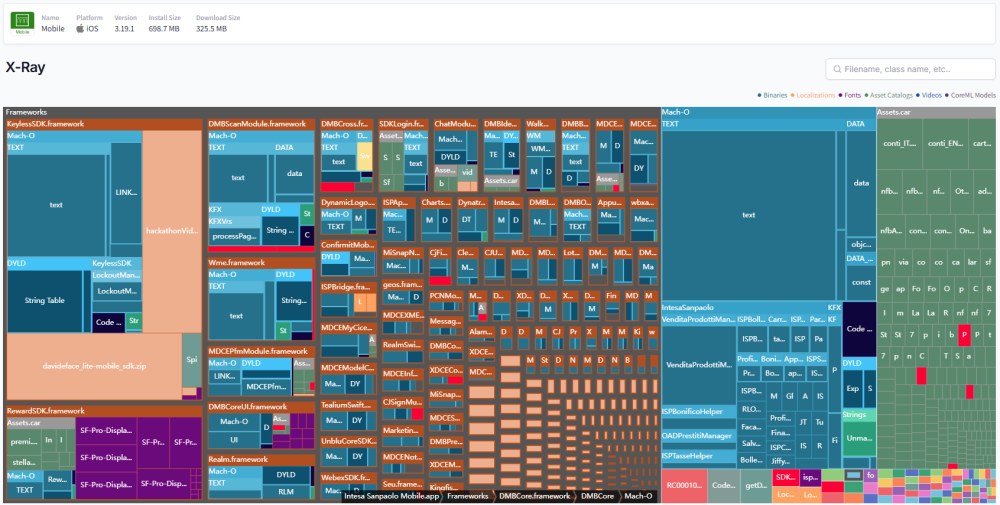Select String Table block in KeylessSDK
Image resolution: width=1000 pixels, height=505 pixels.
45,301
